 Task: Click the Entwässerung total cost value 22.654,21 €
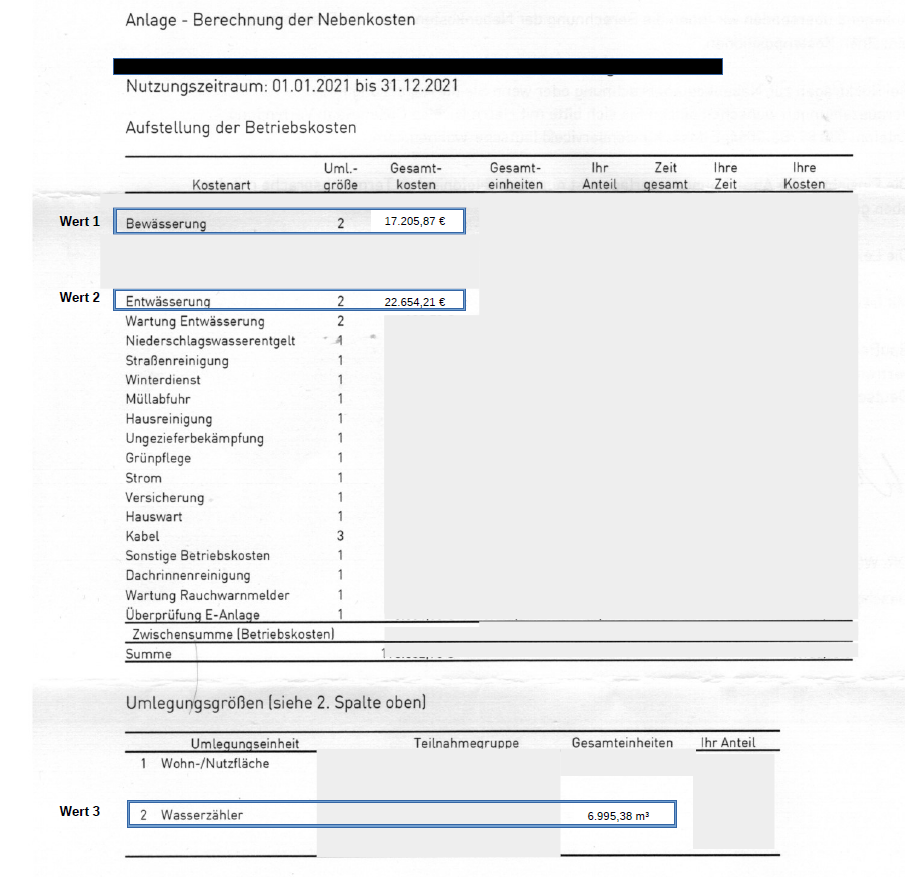(x=415, y=301)
